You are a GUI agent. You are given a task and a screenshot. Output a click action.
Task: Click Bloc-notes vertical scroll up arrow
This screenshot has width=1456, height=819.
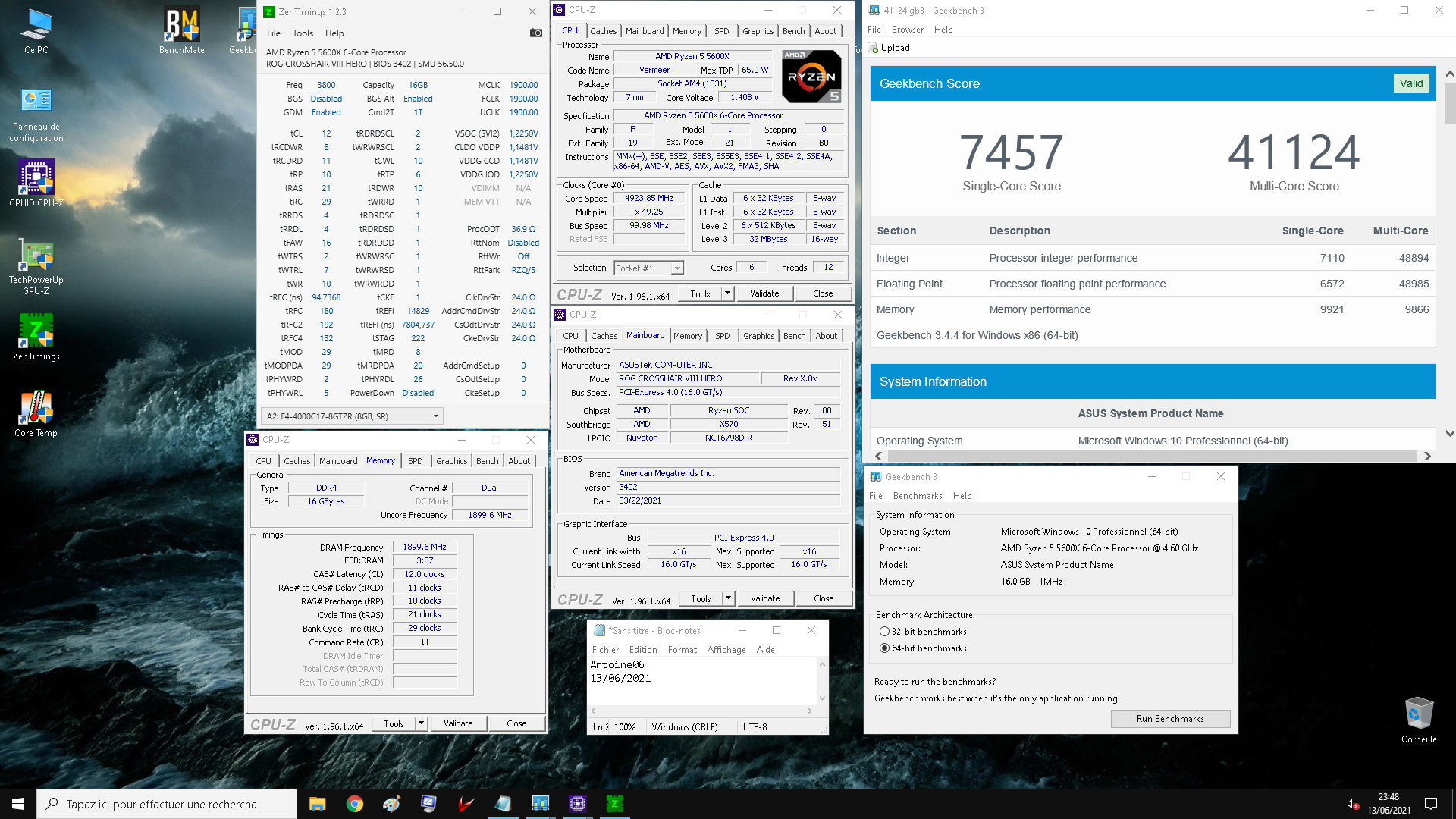pos(822,664)
